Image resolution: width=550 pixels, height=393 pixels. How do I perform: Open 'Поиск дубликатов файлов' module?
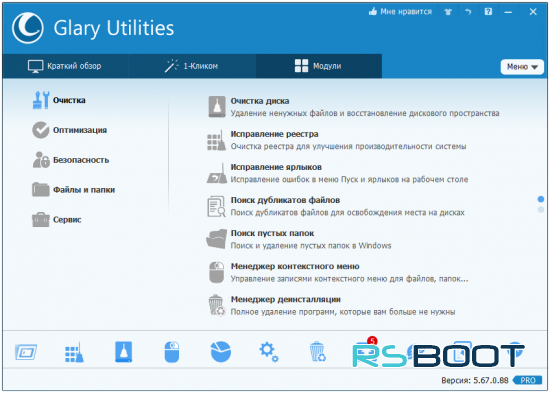(336, 206)
